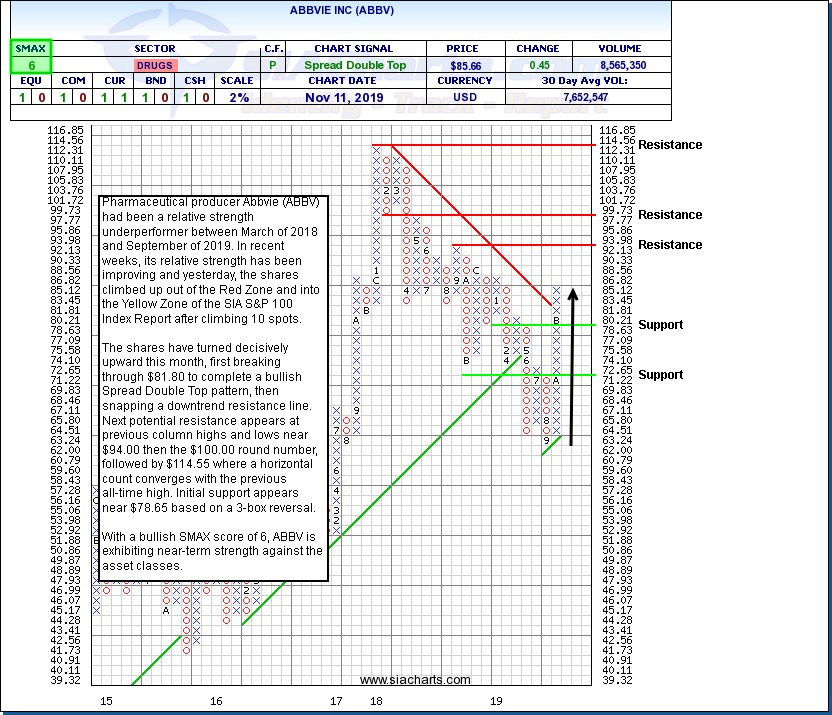
Task: Click the SECTOR column header
Action: [x=154, y=48]
